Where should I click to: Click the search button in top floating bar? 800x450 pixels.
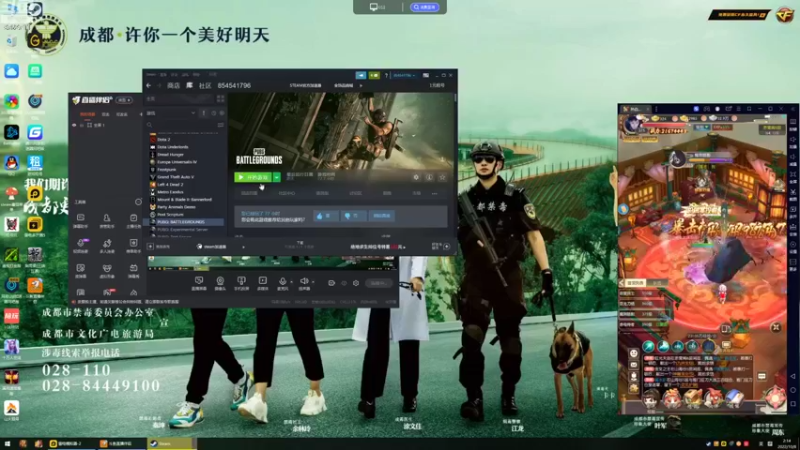point(424,7)
